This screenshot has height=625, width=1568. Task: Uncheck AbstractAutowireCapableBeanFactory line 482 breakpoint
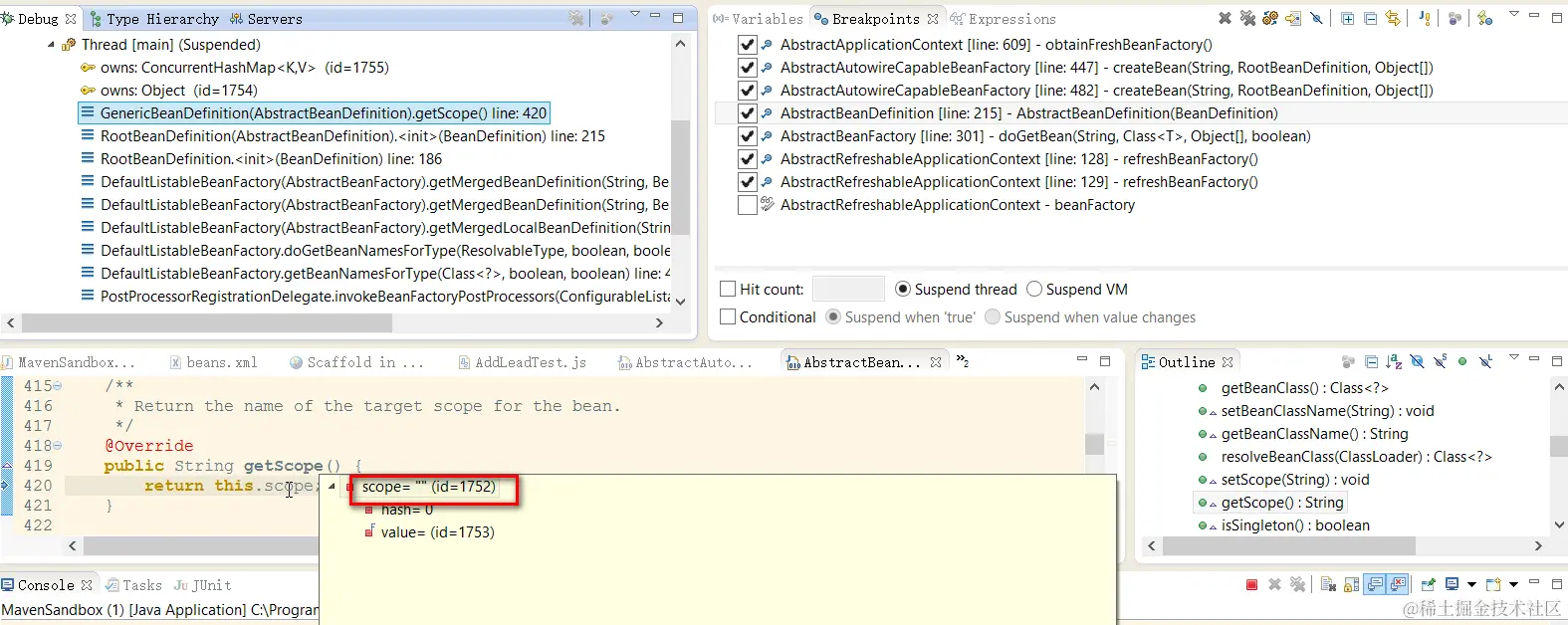[747, 91]
